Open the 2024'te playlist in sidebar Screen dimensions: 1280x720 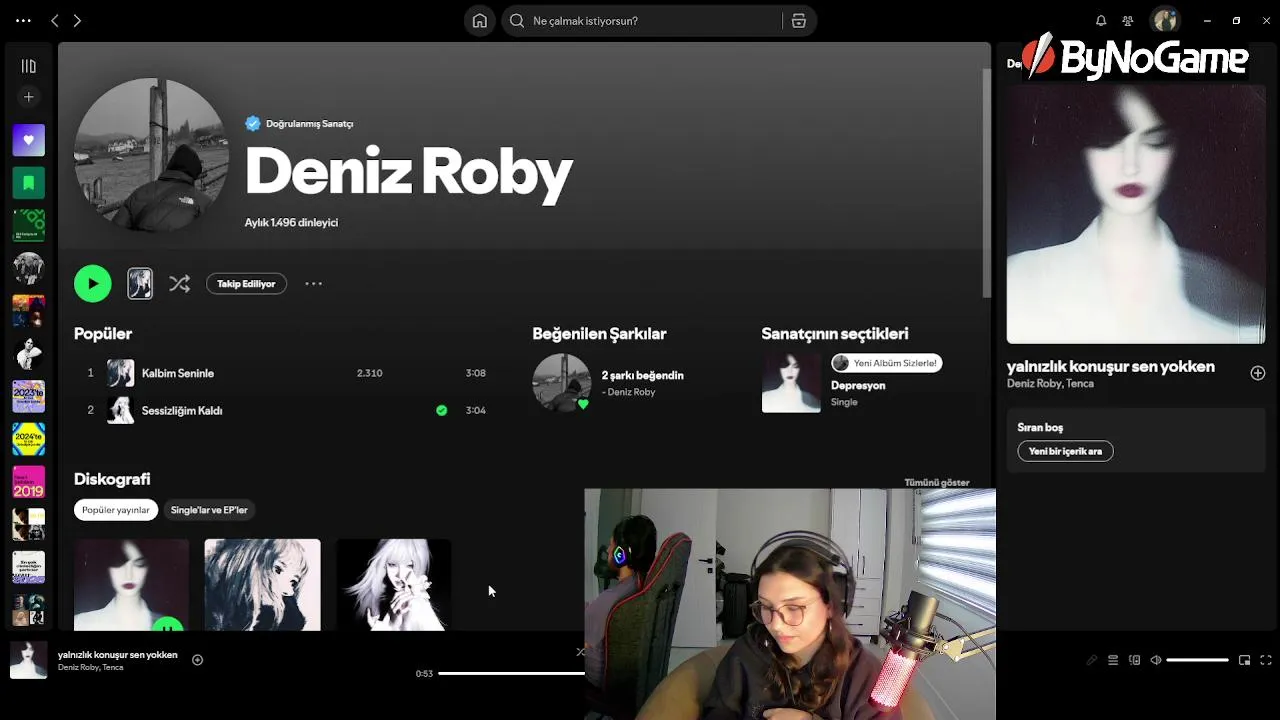[x=29, y=439]
